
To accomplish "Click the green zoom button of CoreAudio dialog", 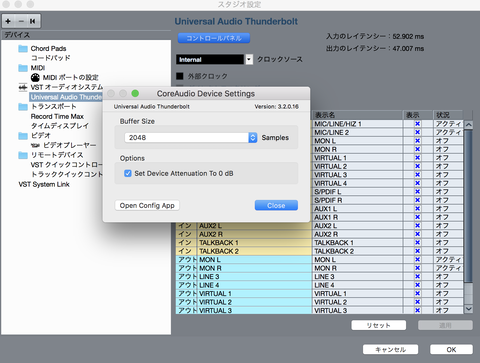I will click(135, 94).
